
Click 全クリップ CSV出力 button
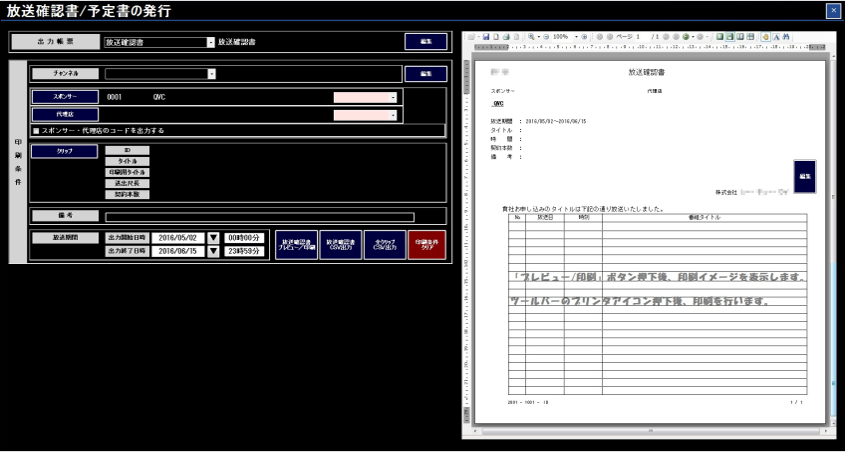(385, 245)
